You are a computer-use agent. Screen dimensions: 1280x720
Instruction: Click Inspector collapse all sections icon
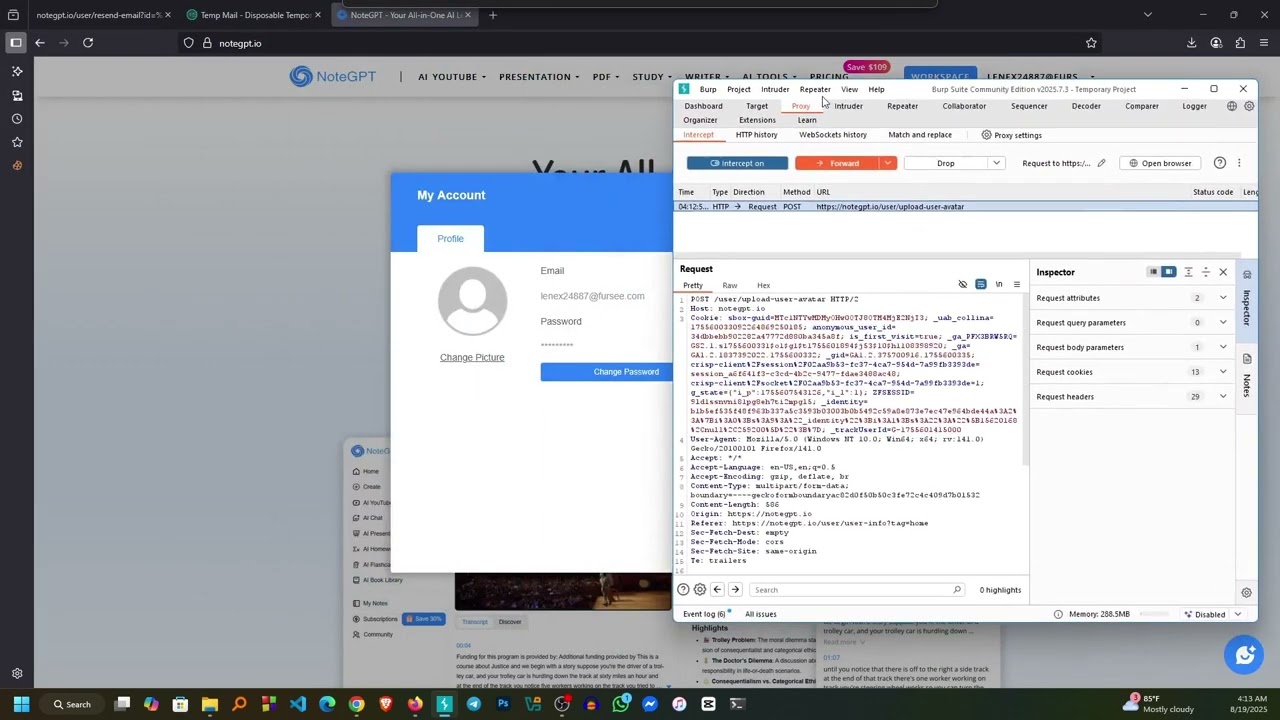point(1205,272)
